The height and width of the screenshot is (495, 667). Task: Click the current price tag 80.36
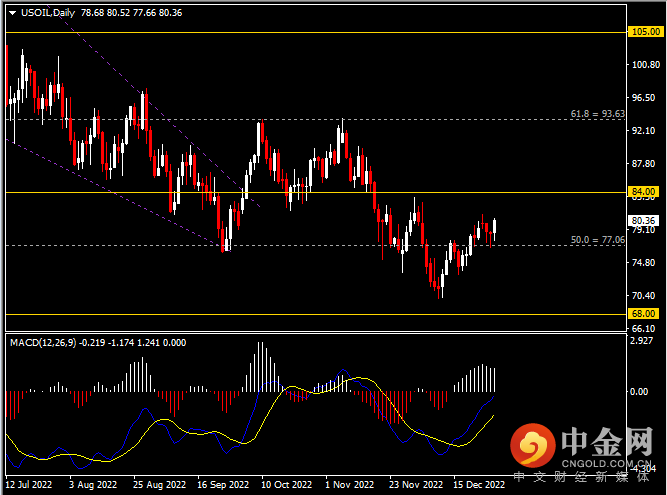pyautogui.click(x=642, y=221)
